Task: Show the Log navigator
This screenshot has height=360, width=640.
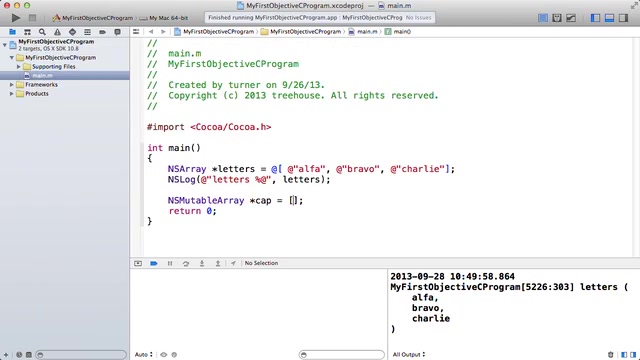Action: [x=118, y=32]
